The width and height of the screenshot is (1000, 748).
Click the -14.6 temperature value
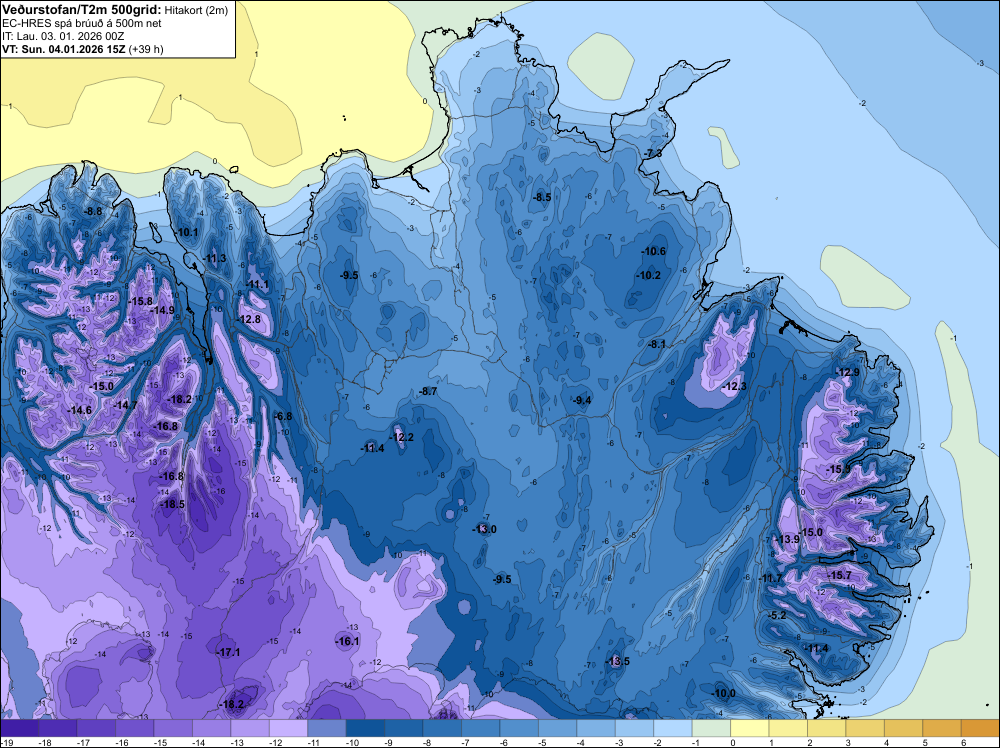pyautogui.click(x=80, y=410)
